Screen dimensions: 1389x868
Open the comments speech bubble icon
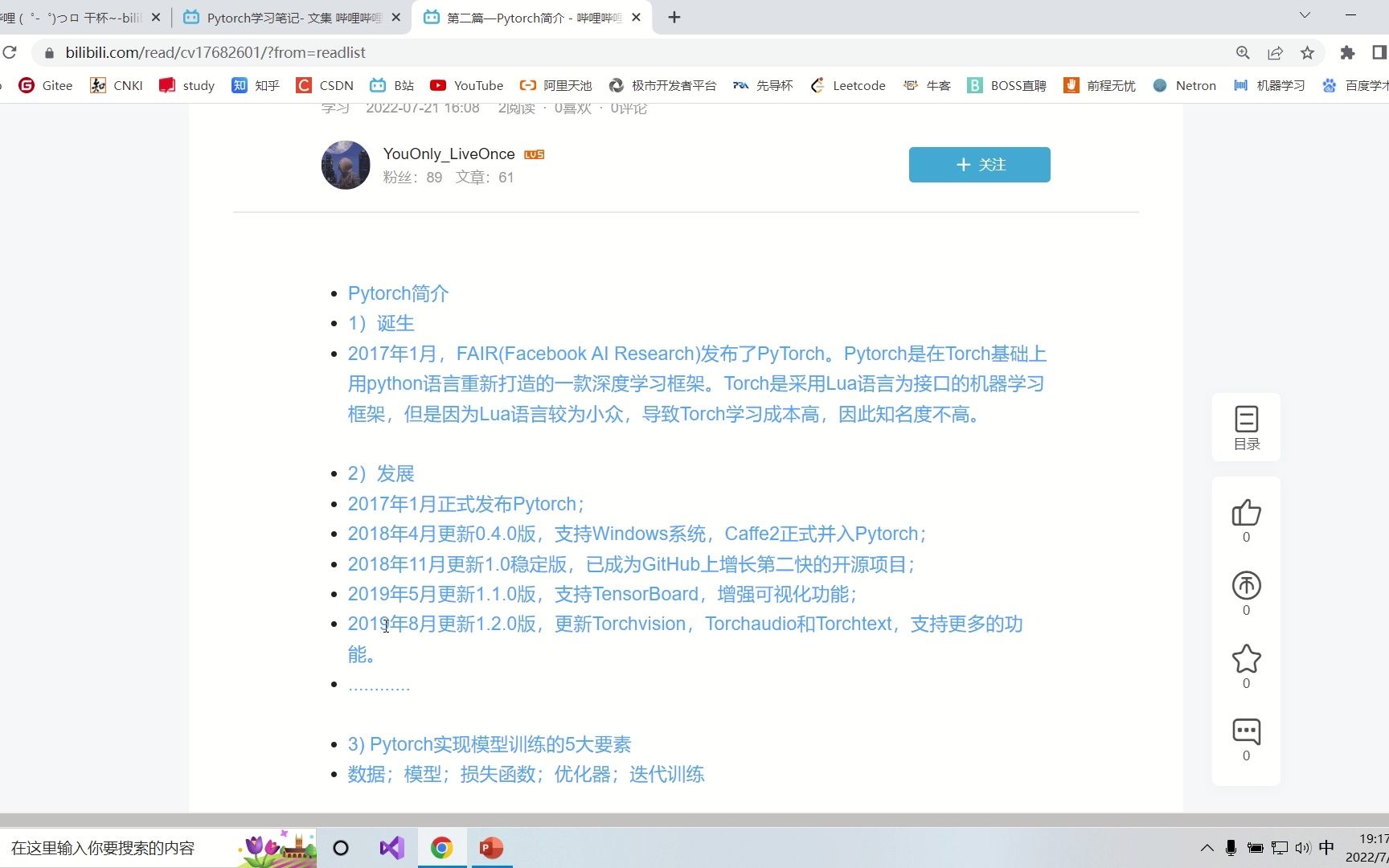pos(1246,731)
